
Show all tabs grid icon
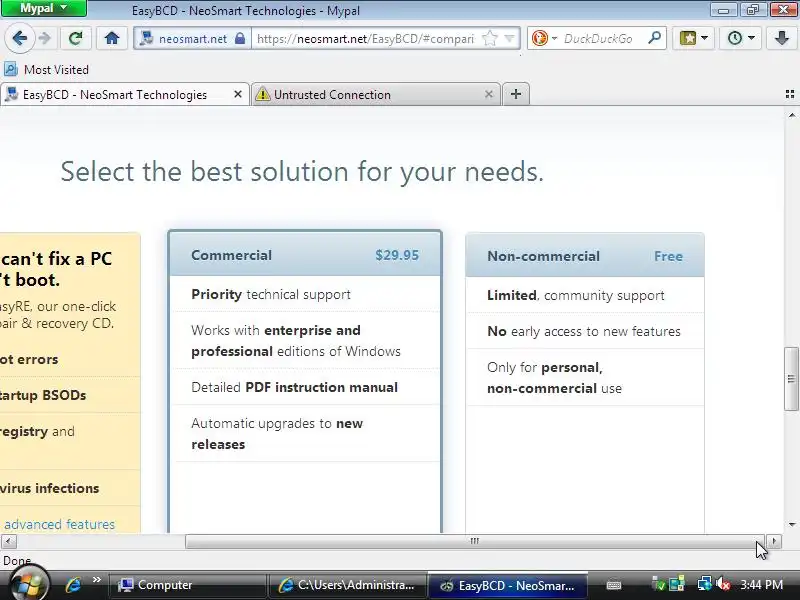point(790,94)
